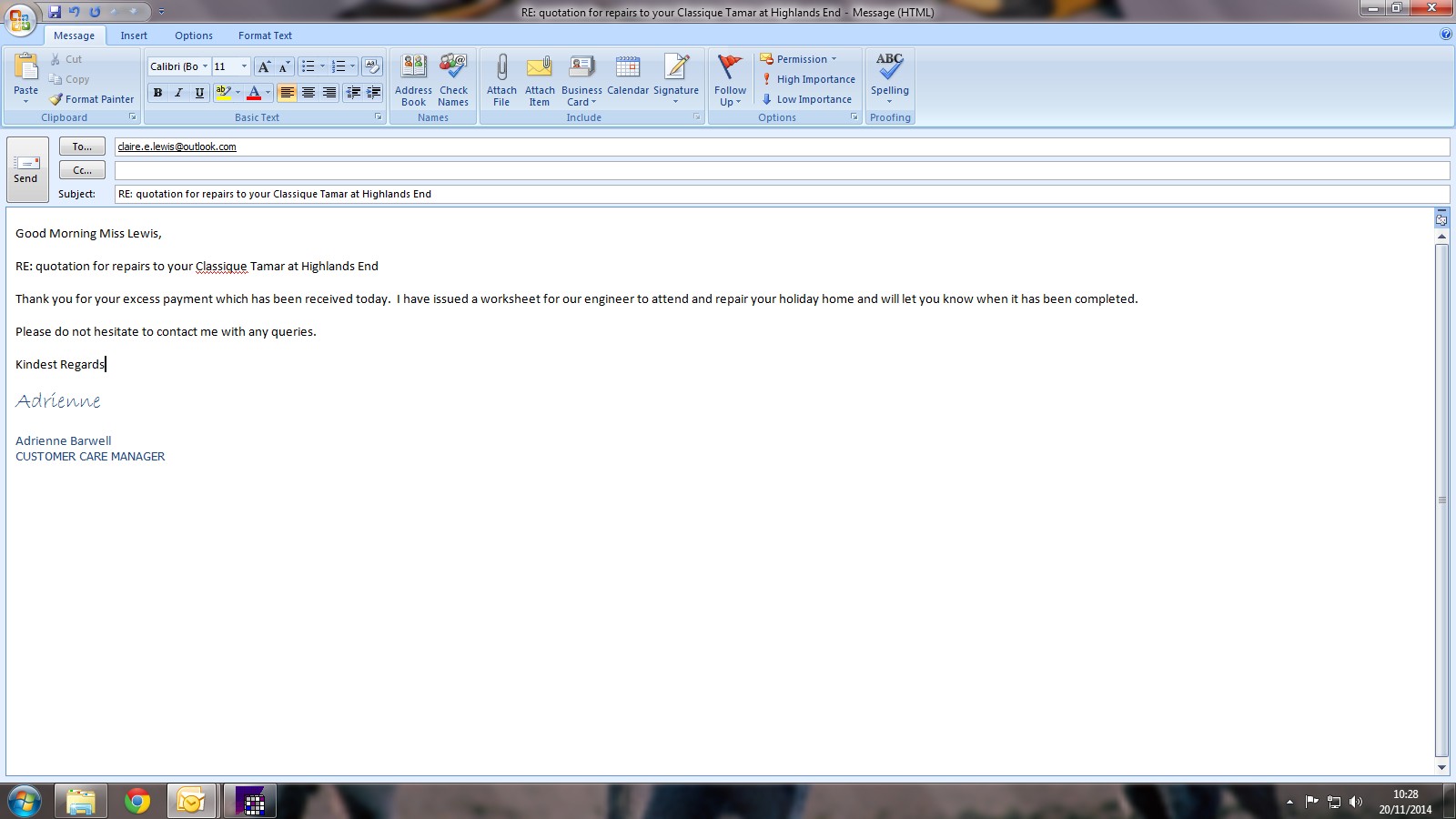
Task: Send the email message
Action: click(27, 169)
